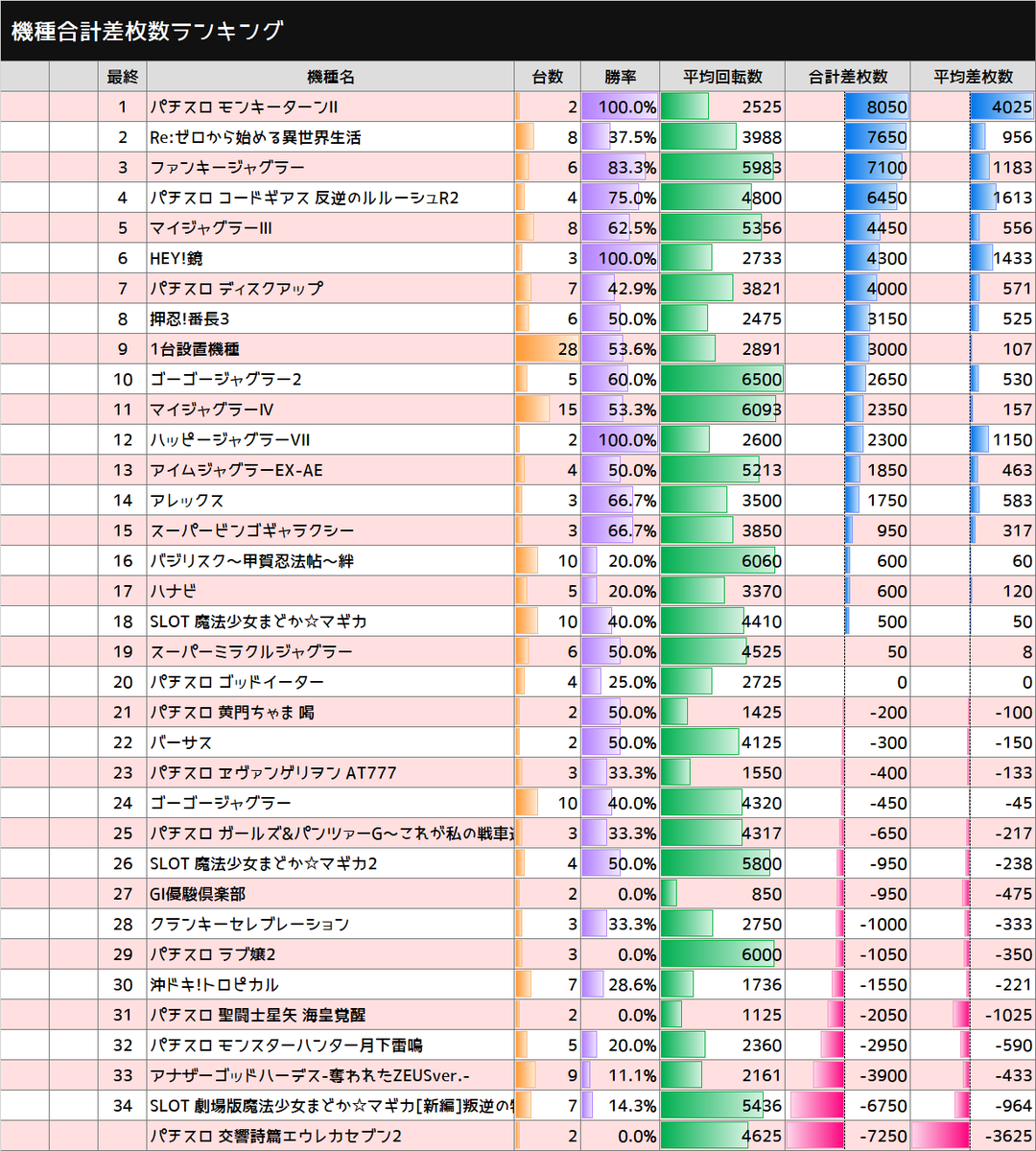Select スーパービンゴギャラクシー machine name

252,530
